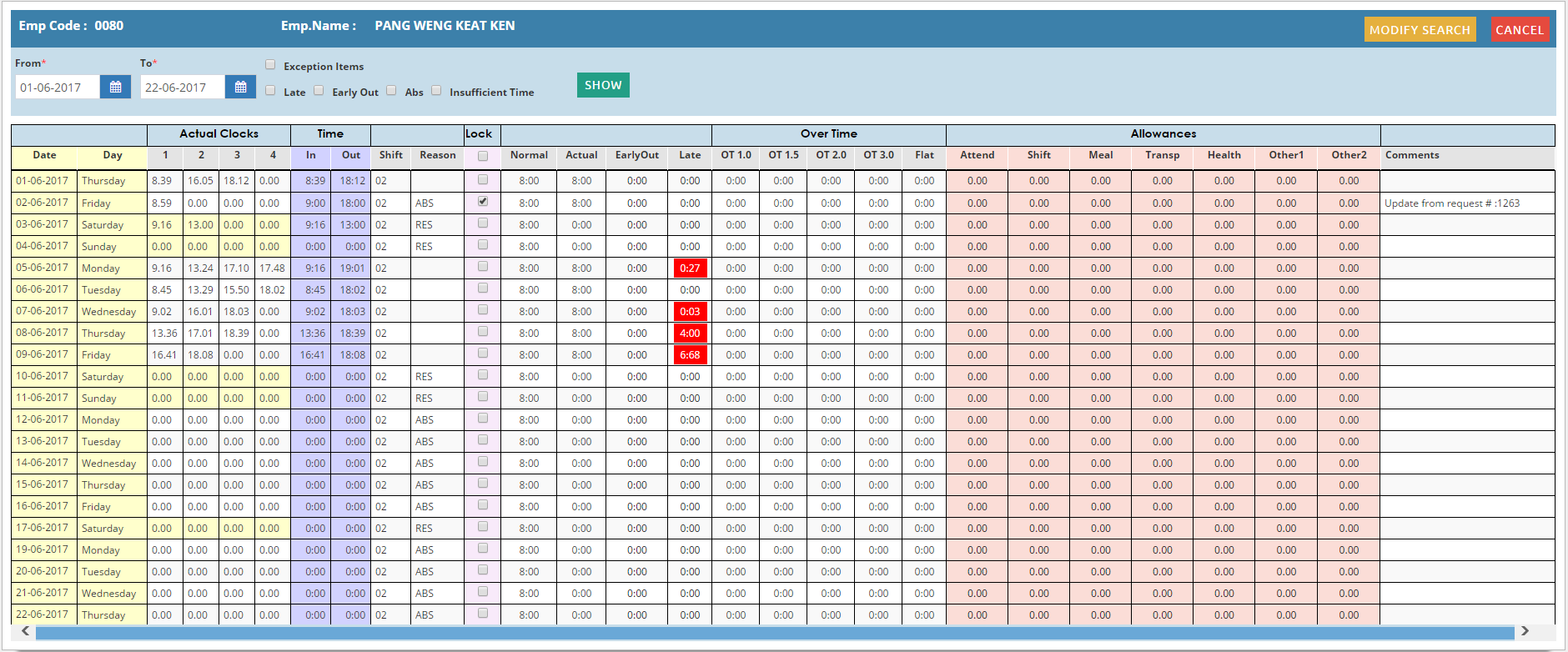Select the red 6:68 Late cell
The width and height of the screenshot is (1568, 652).
690,355
